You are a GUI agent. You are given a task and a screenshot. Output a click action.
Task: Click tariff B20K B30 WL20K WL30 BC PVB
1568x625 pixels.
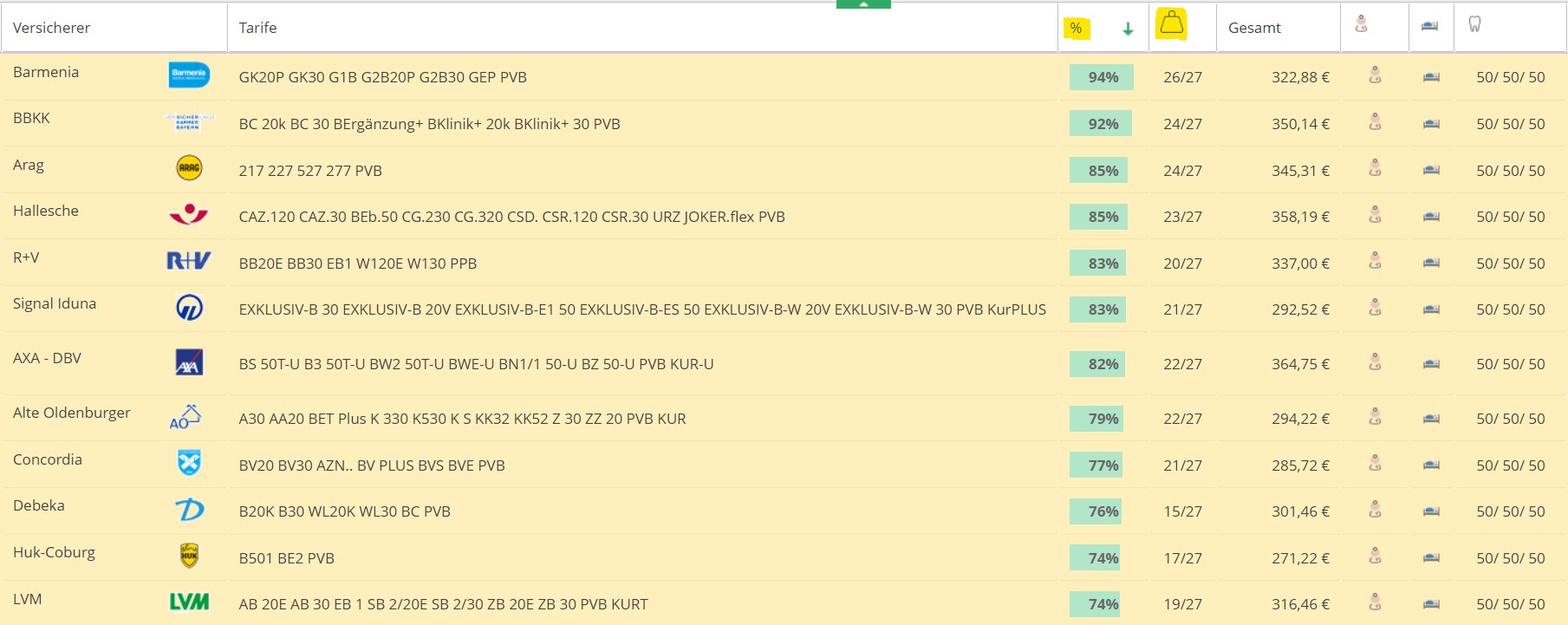(x=345, y=511)
